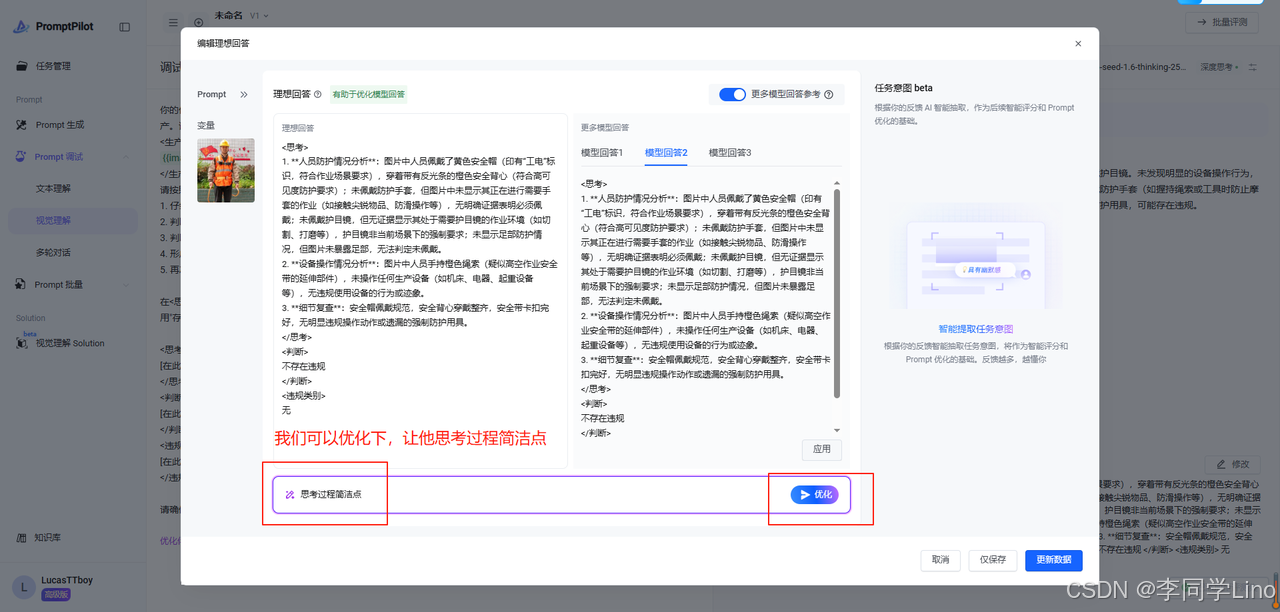Click the 高级版 badge under username
Viewport: 1280px width, 612px height.
(56, 594)
